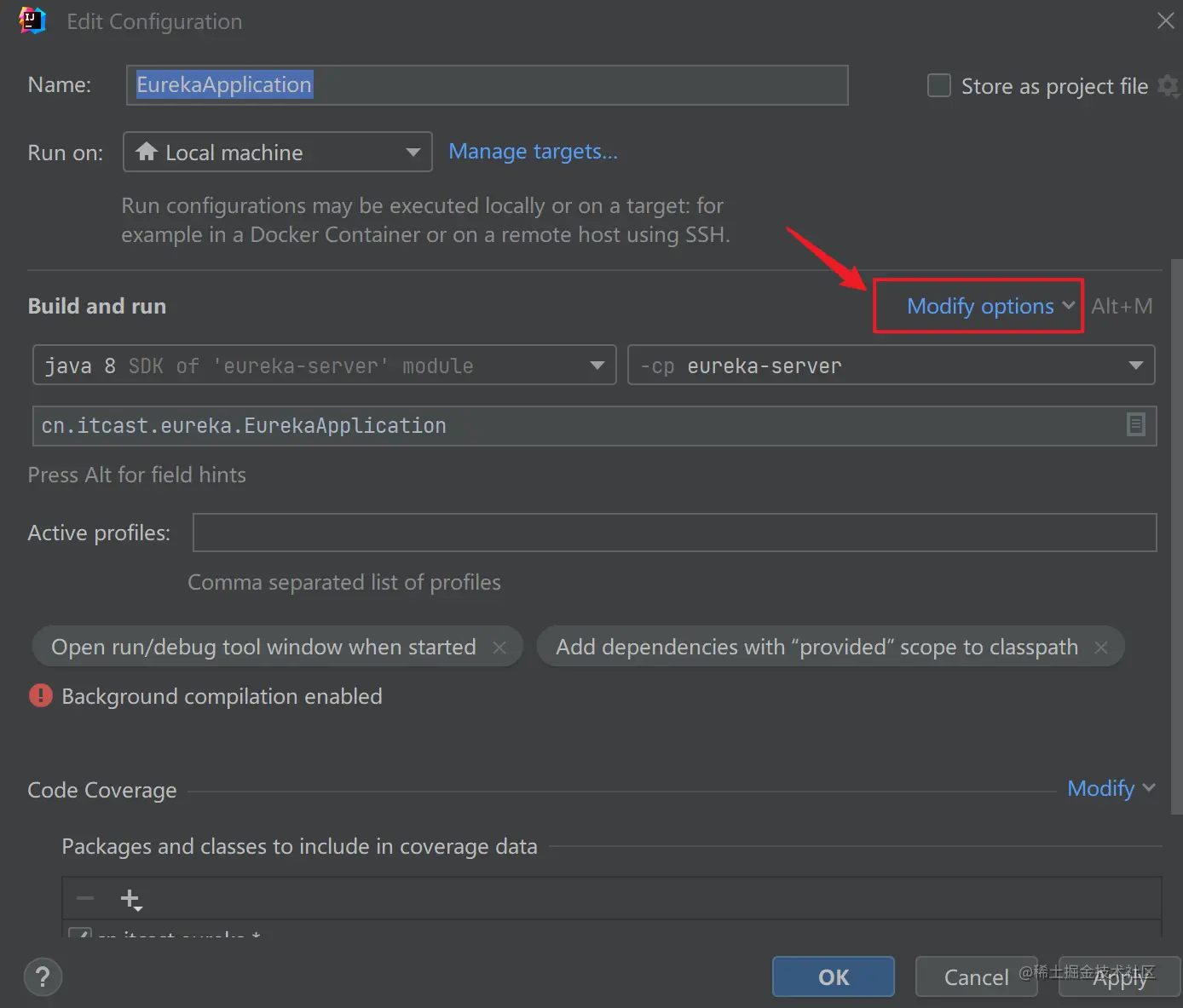The image size is (1183, 1008).
Task: Open the java 8 SDK module dropdown
Action: pos(324,365)
